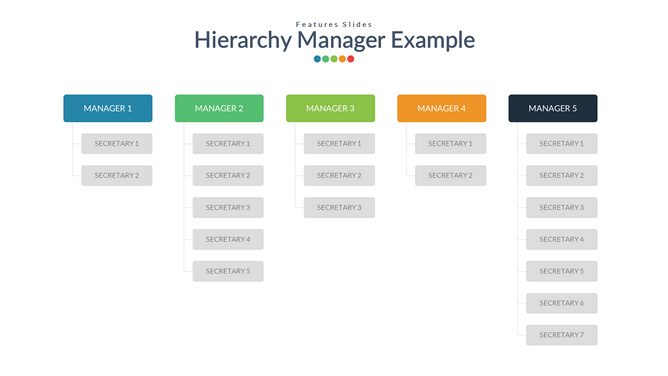Select Secretary 7 under Manager 5

[x=561, y=335]
